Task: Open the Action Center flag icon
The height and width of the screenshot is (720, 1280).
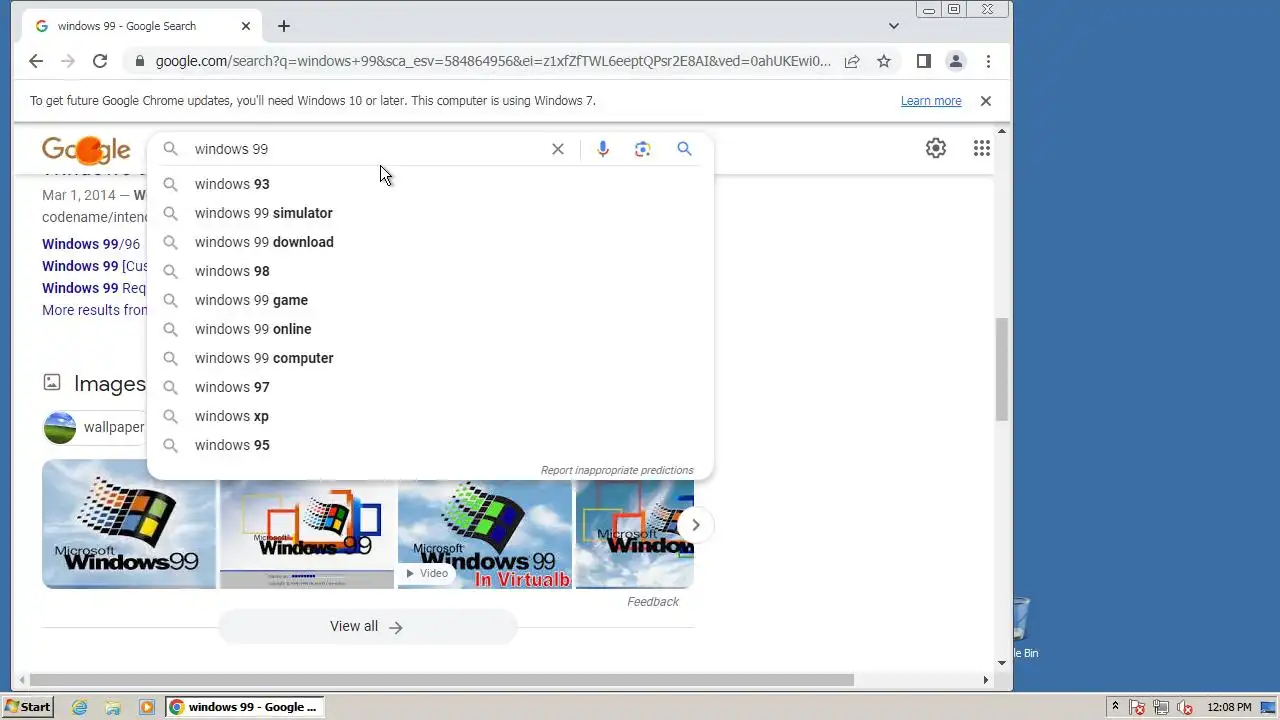Action: pos(1137,708)
